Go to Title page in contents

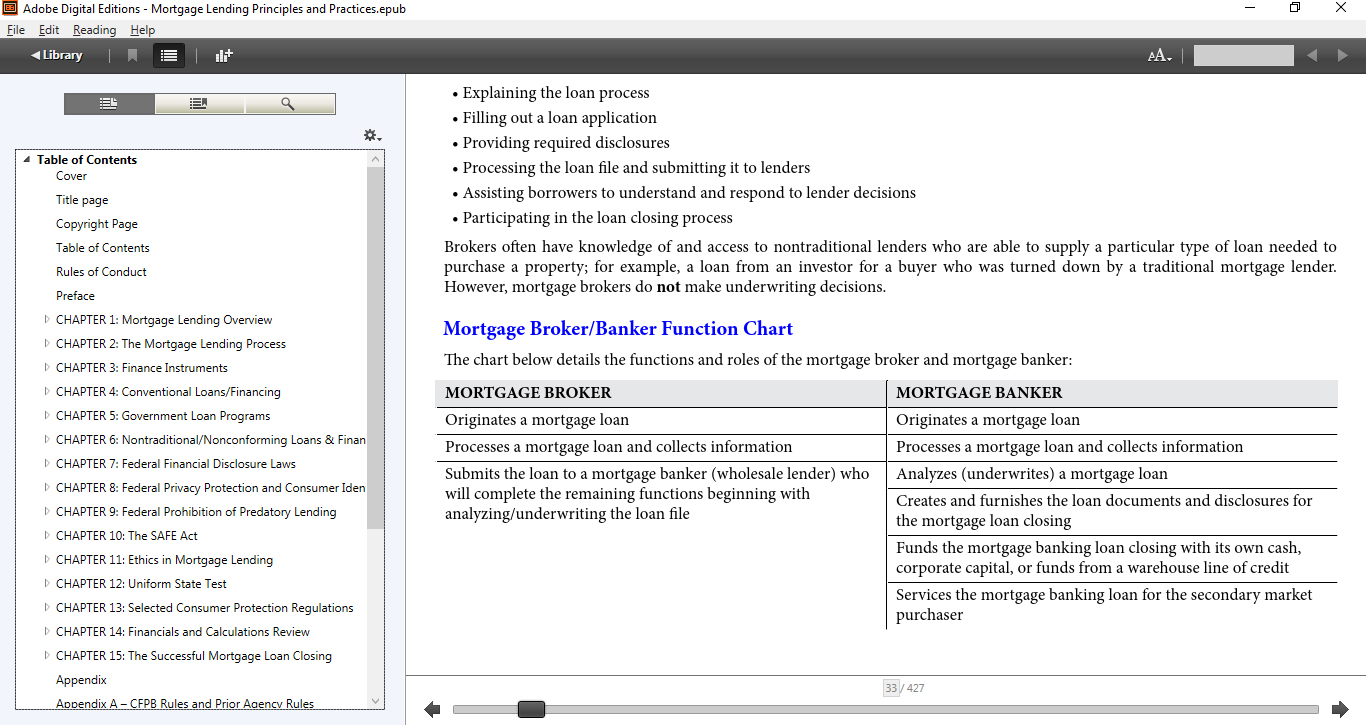(x=82, y=200)
